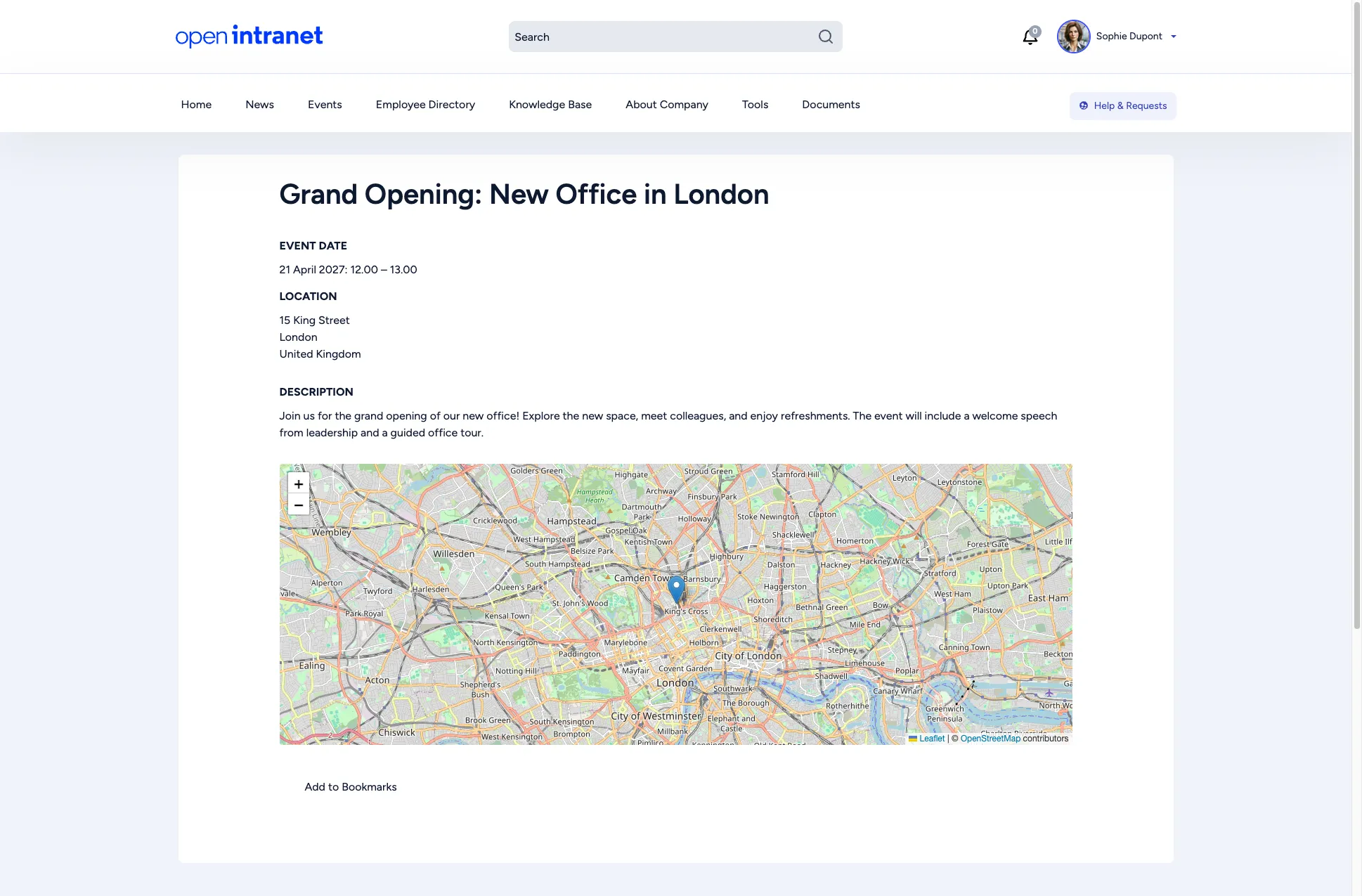The height and width of the screenshot is (896, 1362).
Task: Select About Company in navigation
Action: point(667,104)
